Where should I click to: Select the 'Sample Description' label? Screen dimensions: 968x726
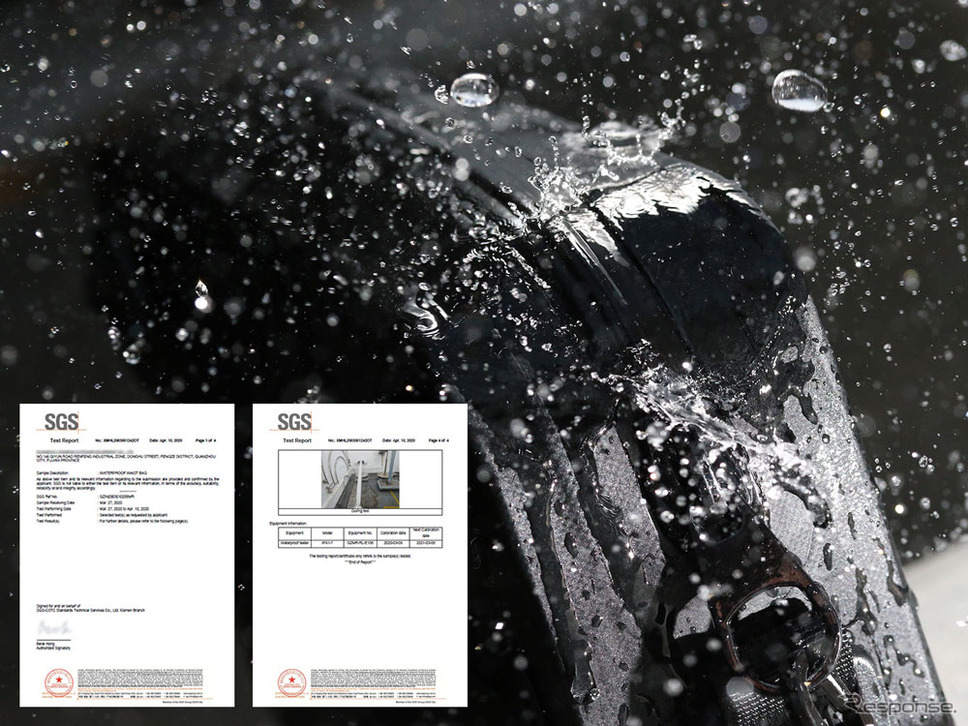point(52,472)
